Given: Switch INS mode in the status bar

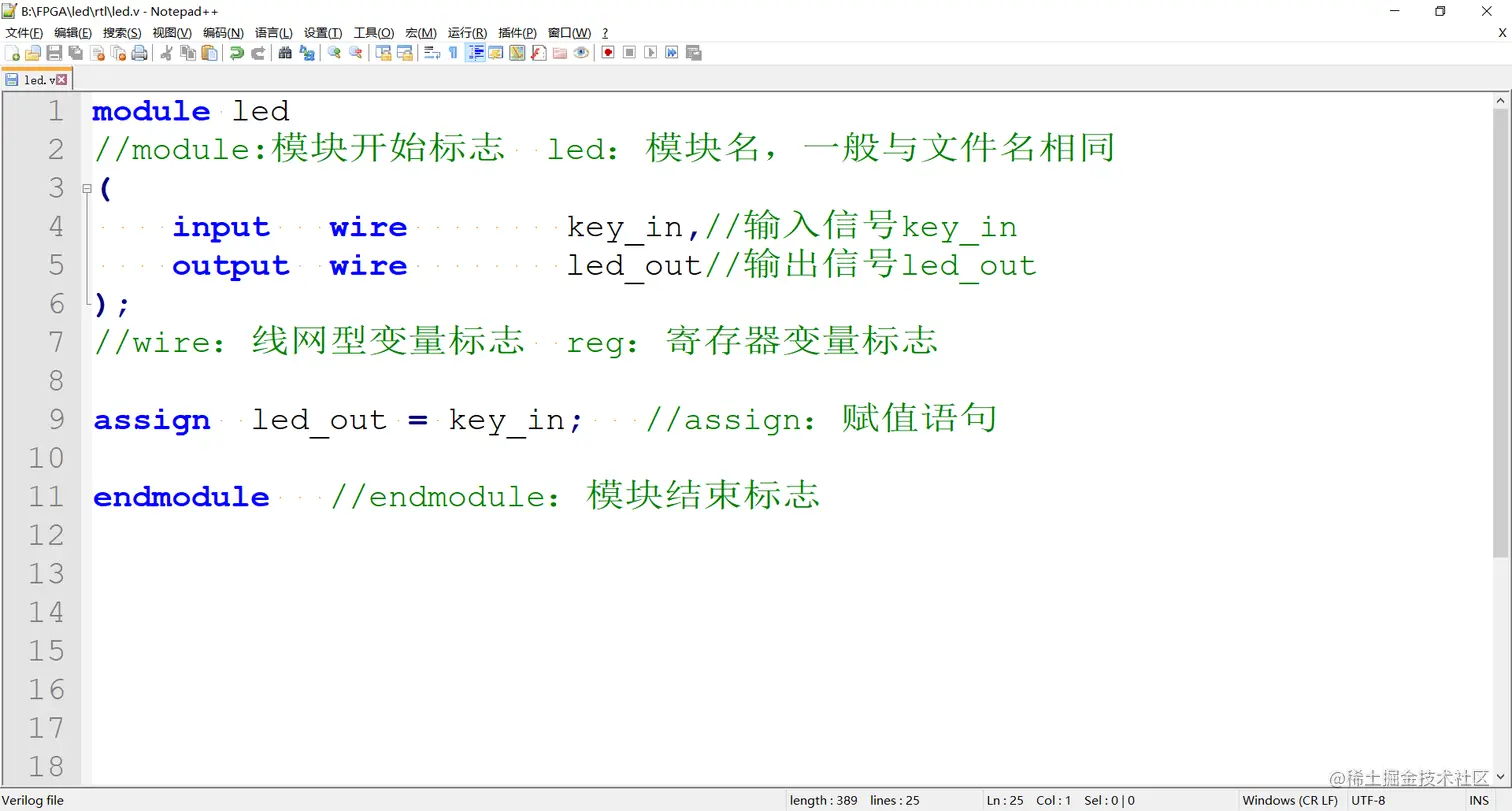Looking at the screenshot, I should click(x=1478, y=800).
